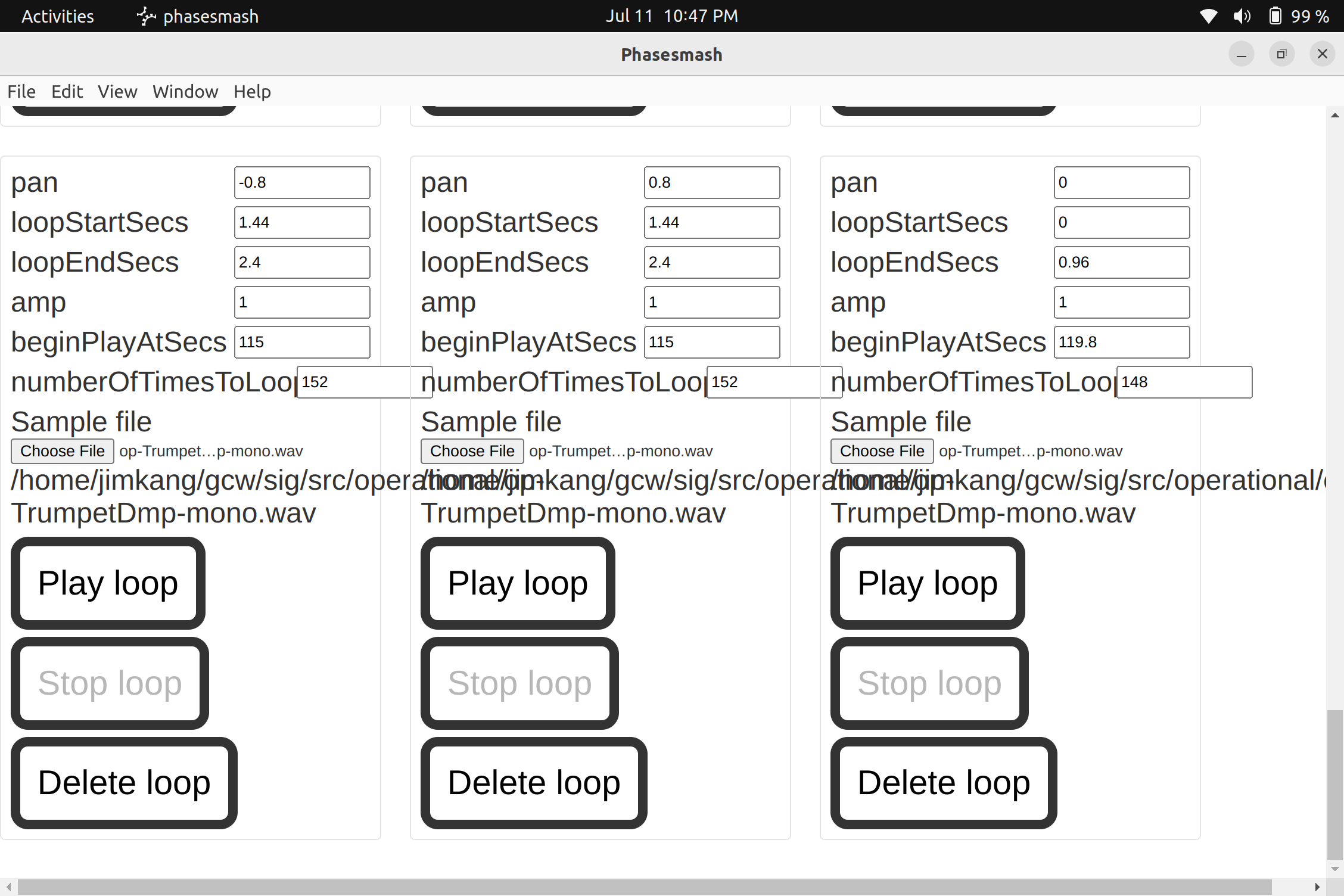Click the pan field showing -0.8
Screen dimensions: 1344x896
302,182
